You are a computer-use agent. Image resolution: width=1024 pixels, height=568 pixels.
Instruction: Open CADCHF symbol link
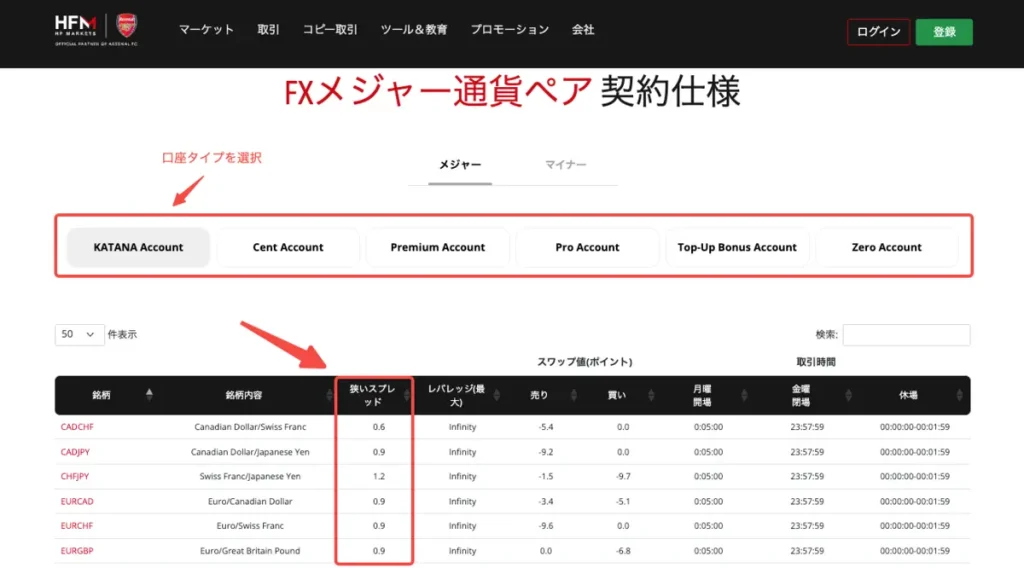point(77,427)
